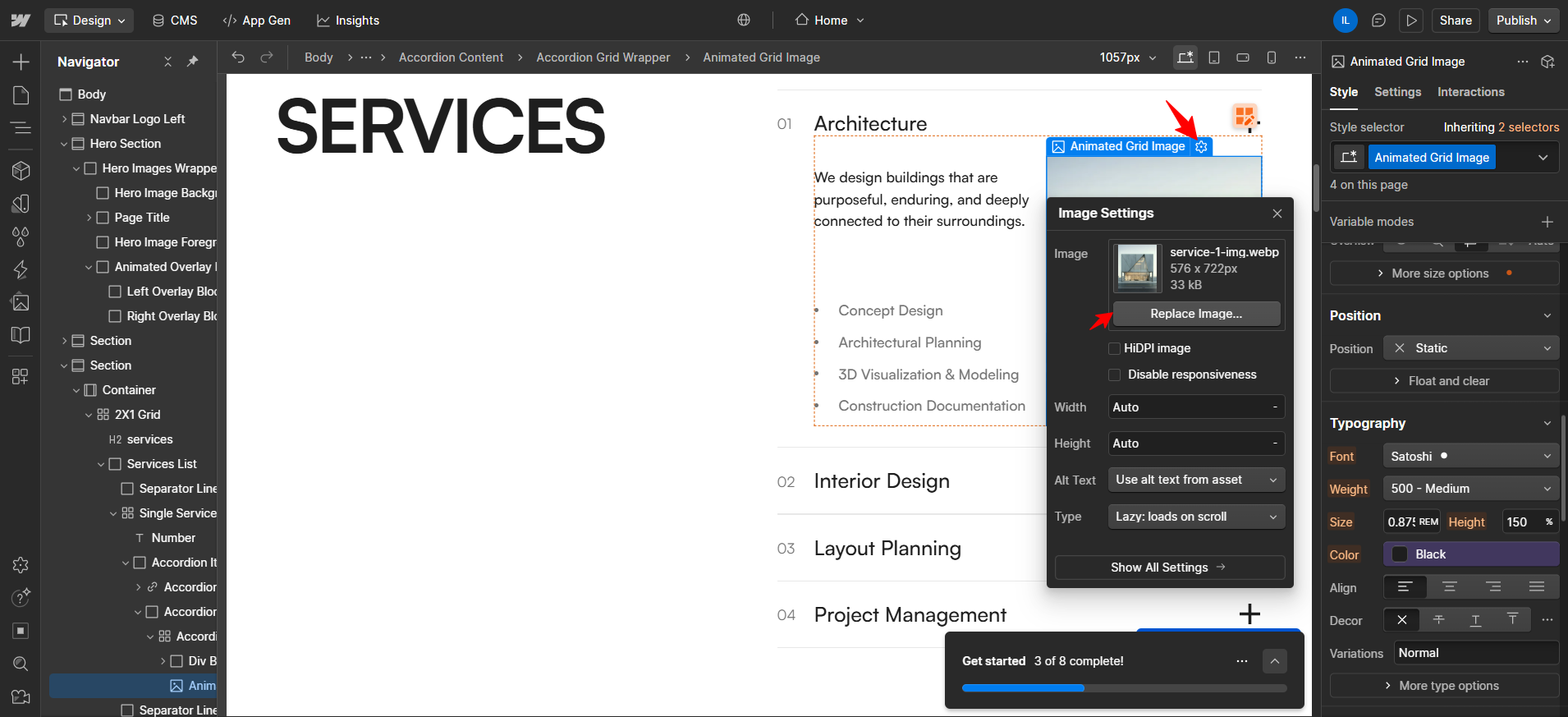Open the image loading Type dropdown
This screenshot has width=1568, height=717.
tap(1197, 517)
